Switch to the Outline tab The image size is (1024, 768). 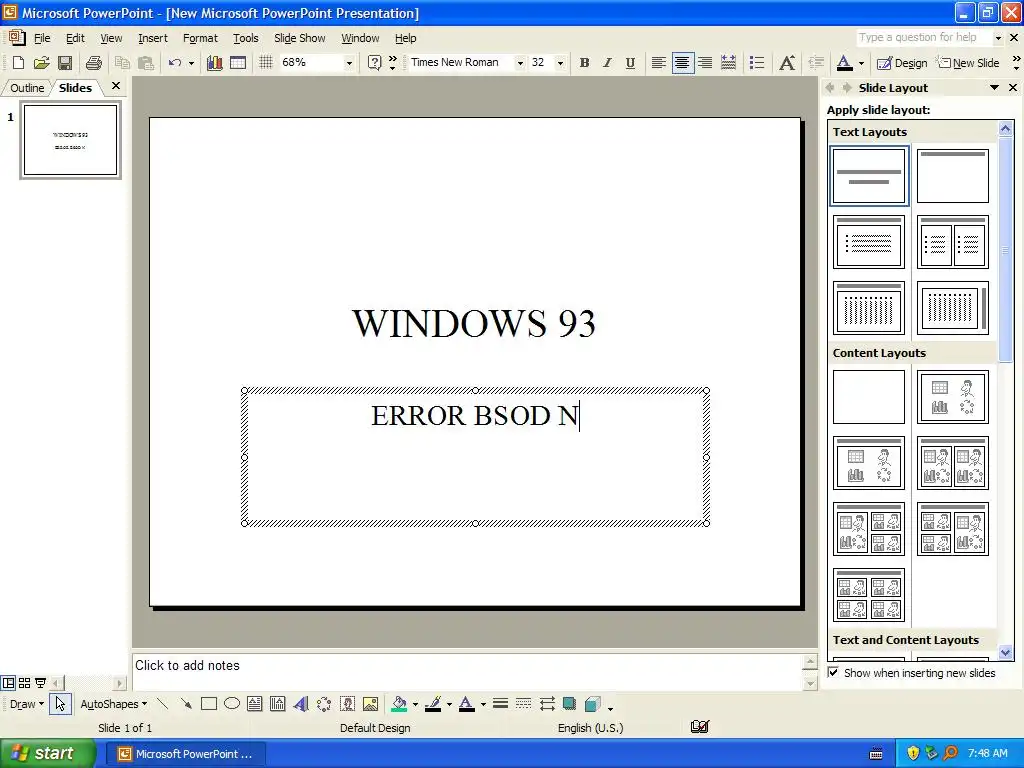click(x=27, y=88)
